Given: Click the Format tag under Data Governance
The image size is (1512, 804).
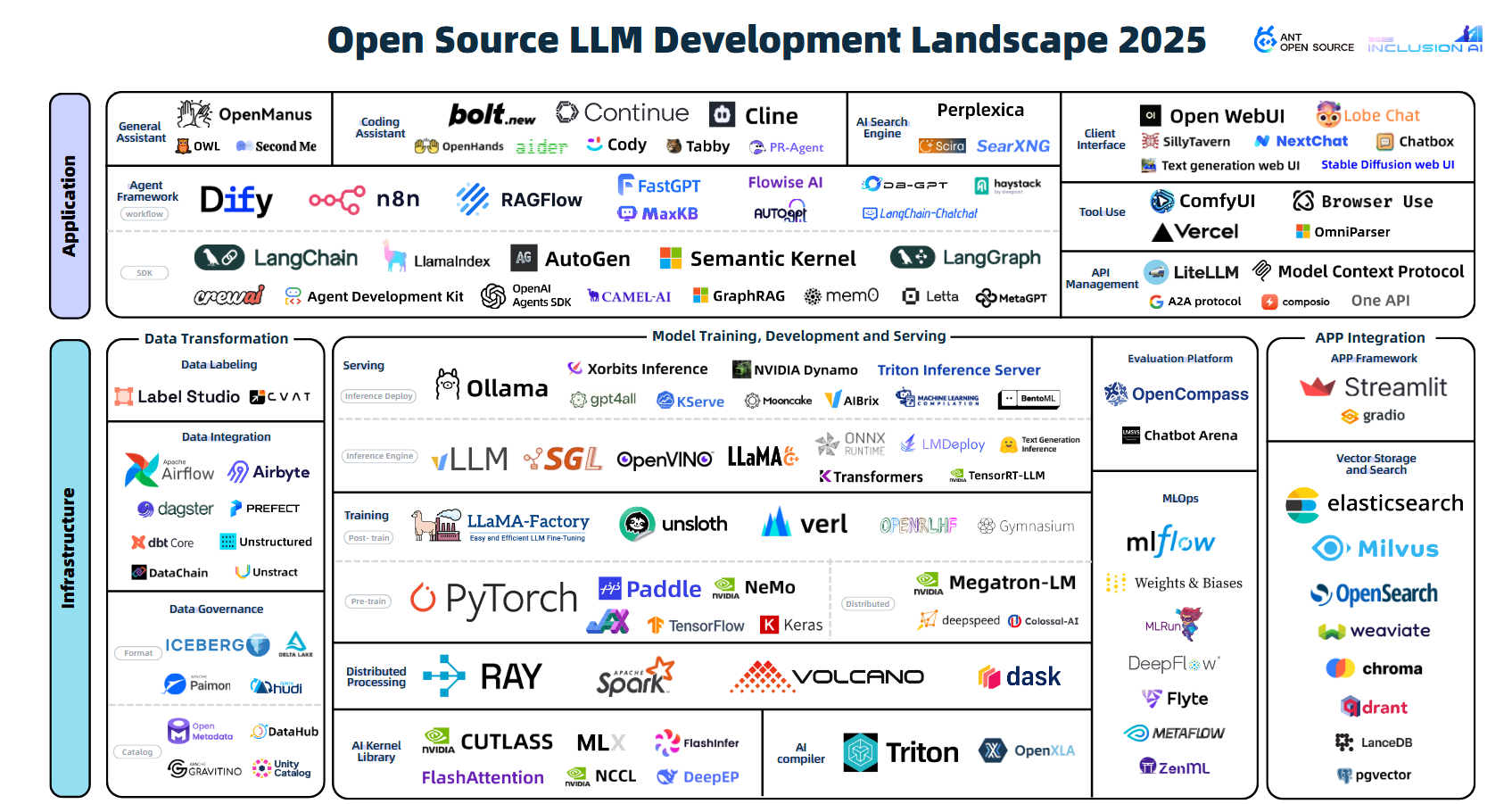Looking at the screenshot, I should pyautogui.click(x=138, y=653).
